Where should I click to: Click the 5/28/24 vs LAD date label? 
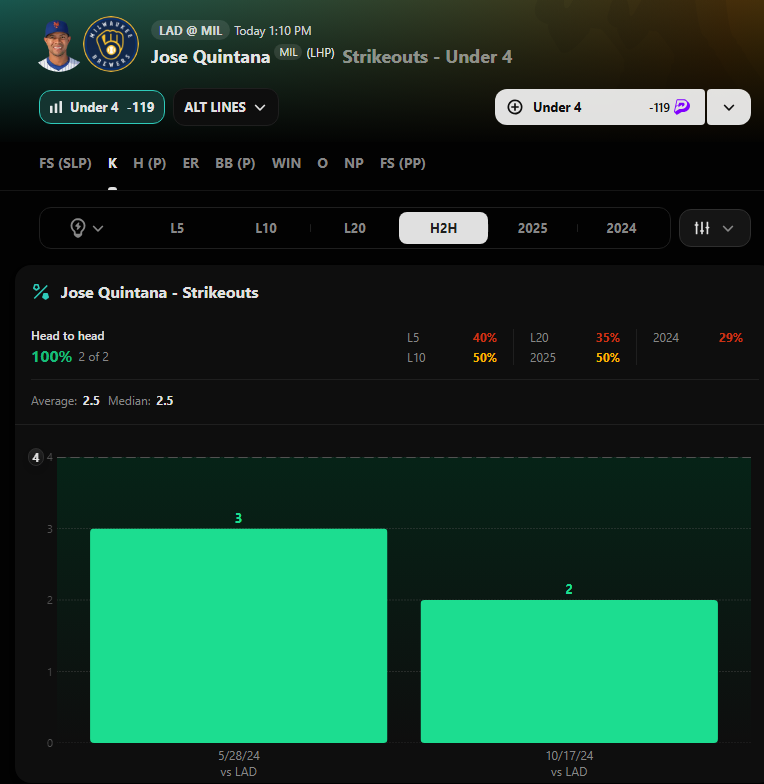pos(238,763)
